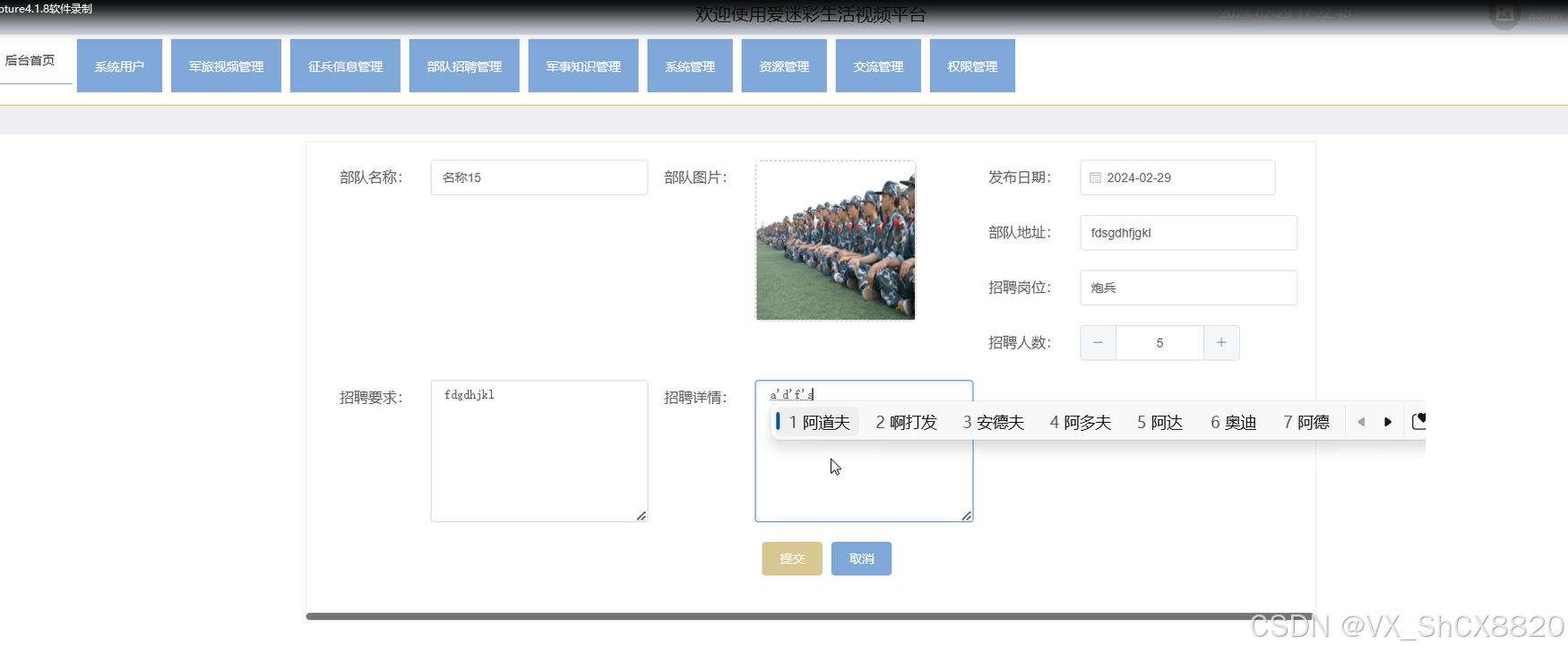Select IME candidate 7 阿德

click(x=1305, y=422)
